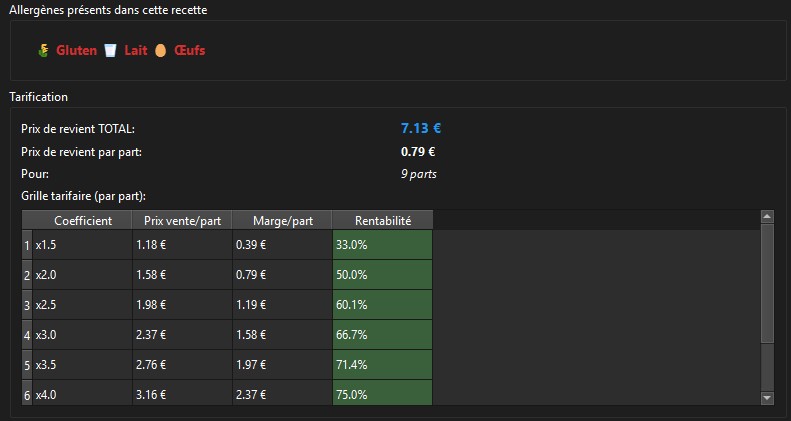Click the Rentabilité column header

pos(382,220)
